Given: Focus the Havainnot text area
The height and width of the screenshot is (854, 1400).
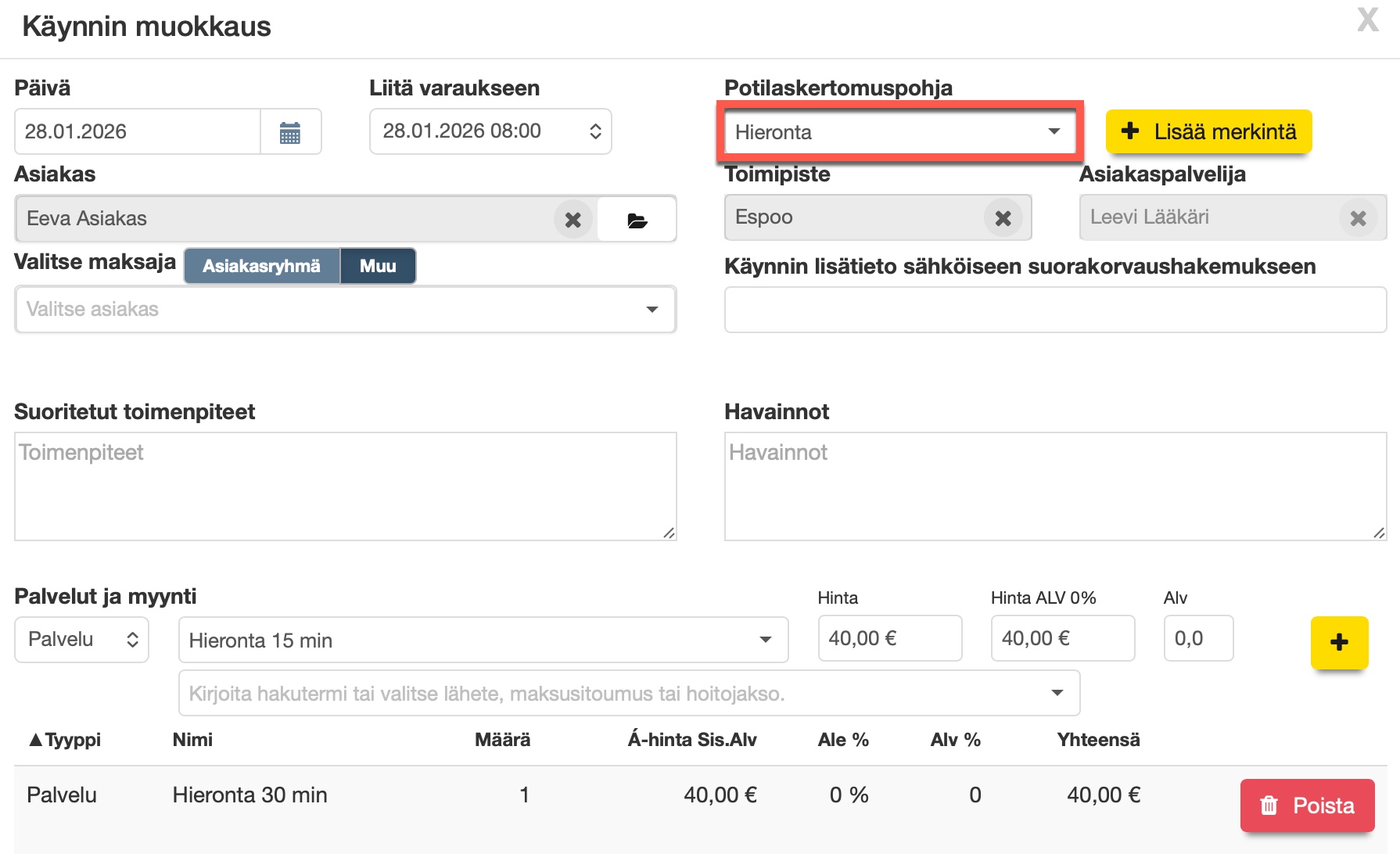Looking at the screenshot, I should (1054, 486).
